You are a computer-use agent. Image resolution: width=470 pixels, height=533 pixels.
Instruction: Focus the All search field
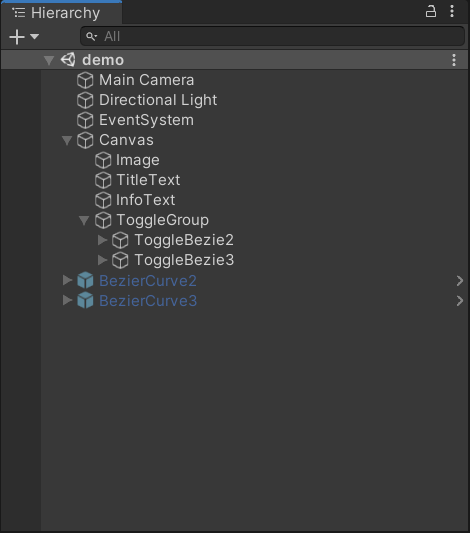pos(273,36)
